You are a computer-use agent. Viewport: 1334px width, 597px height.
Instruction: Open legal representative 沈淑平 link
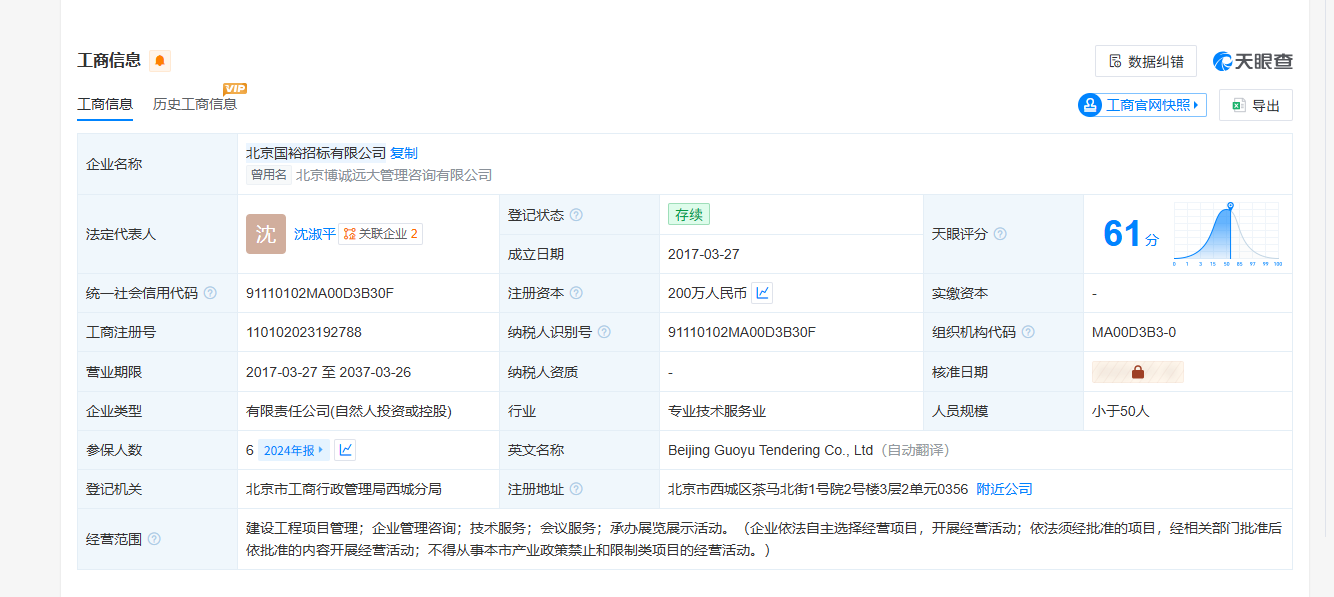point(314,234)
